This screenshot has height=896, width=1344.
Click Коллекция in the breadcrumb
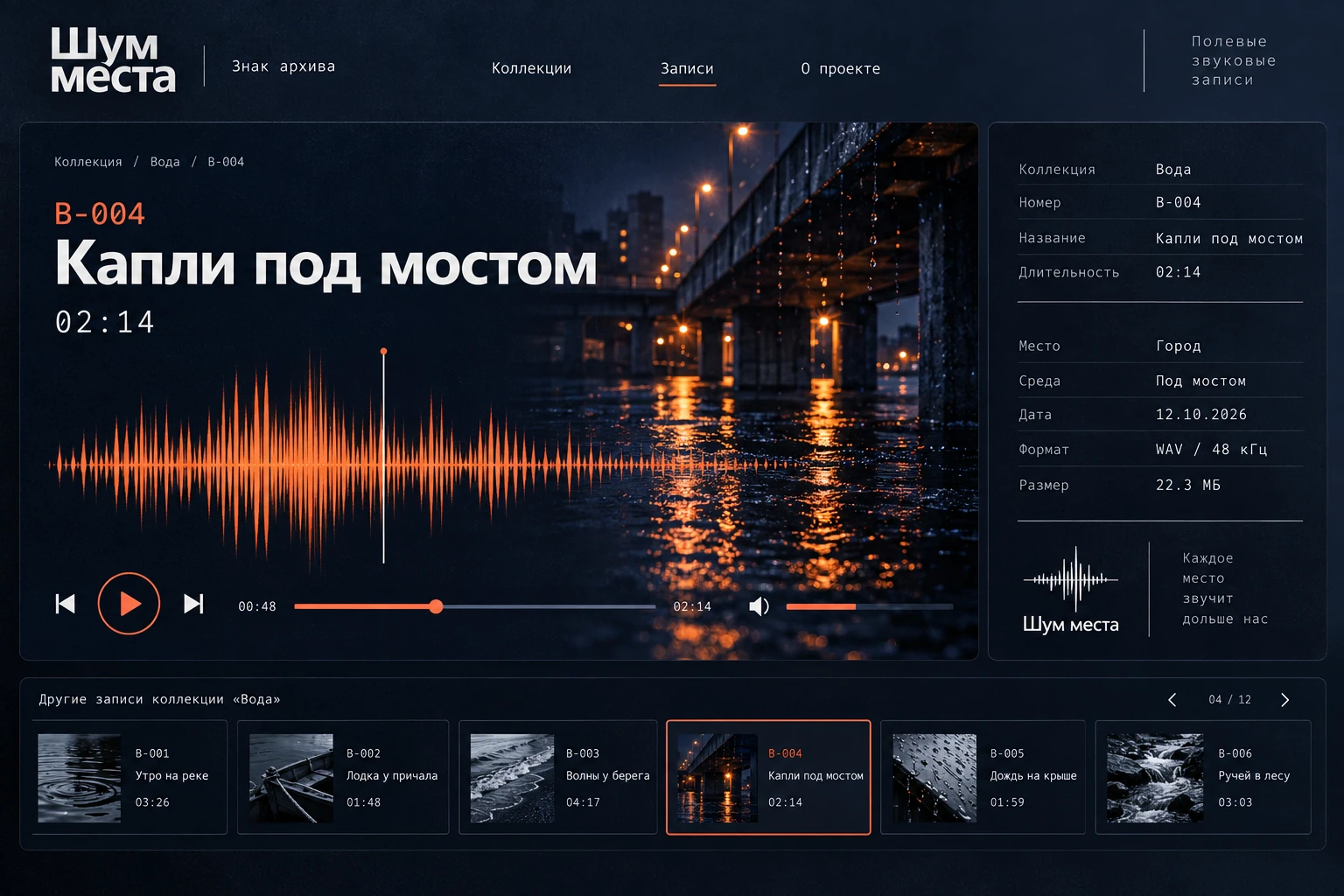click(x=88, y=162)
